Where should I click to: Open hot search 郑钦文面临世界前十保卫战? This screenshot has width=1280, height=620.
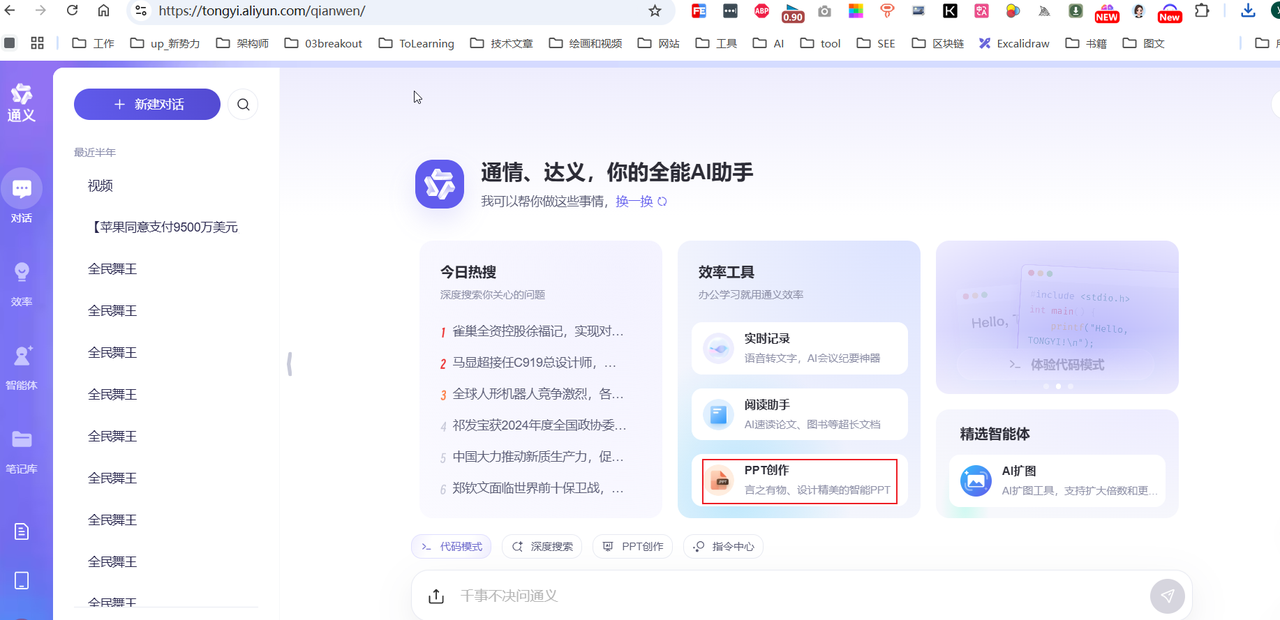click(532, 489)
